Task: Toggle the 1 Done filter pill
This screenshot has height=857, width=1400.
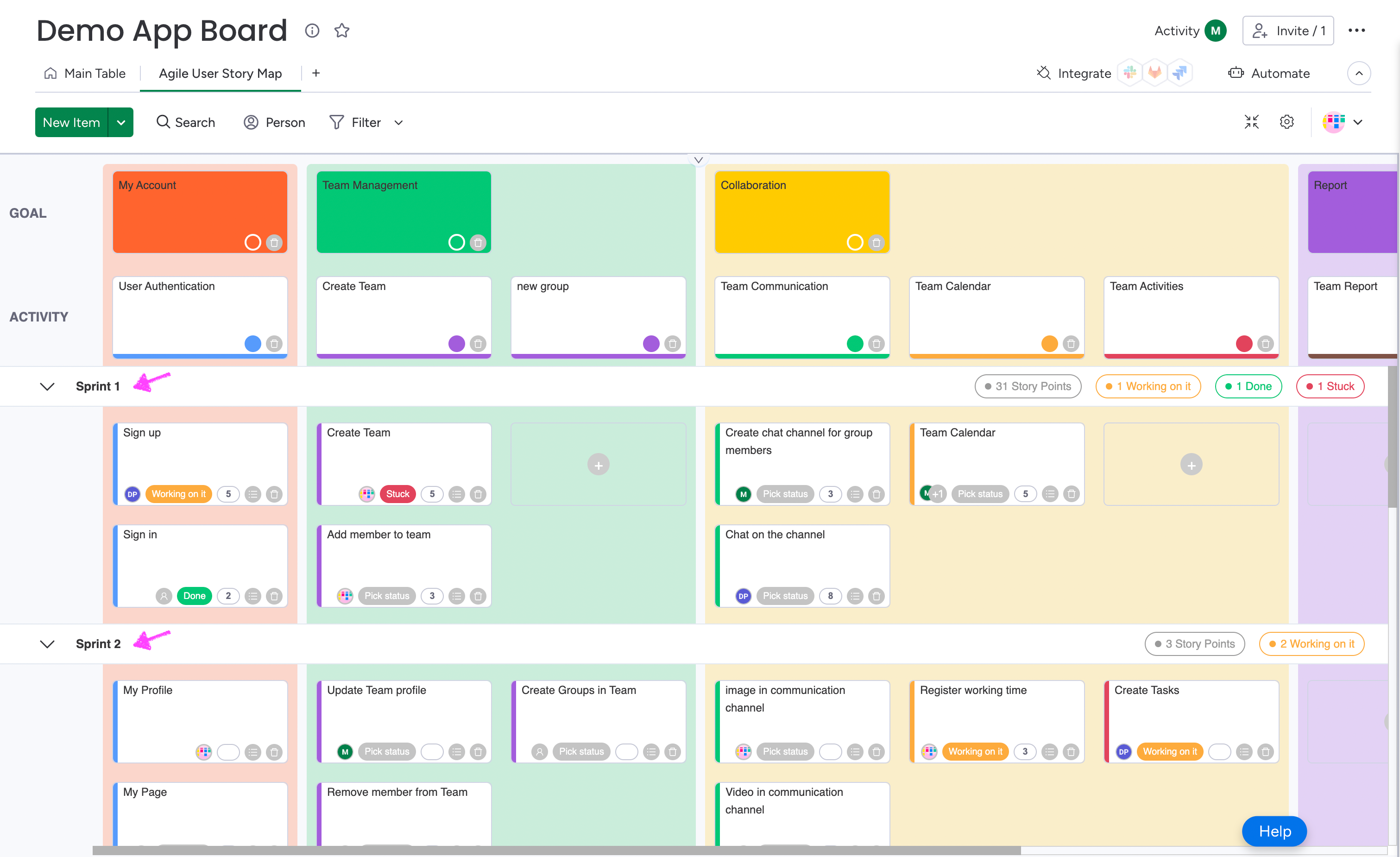Action: 1249,386
